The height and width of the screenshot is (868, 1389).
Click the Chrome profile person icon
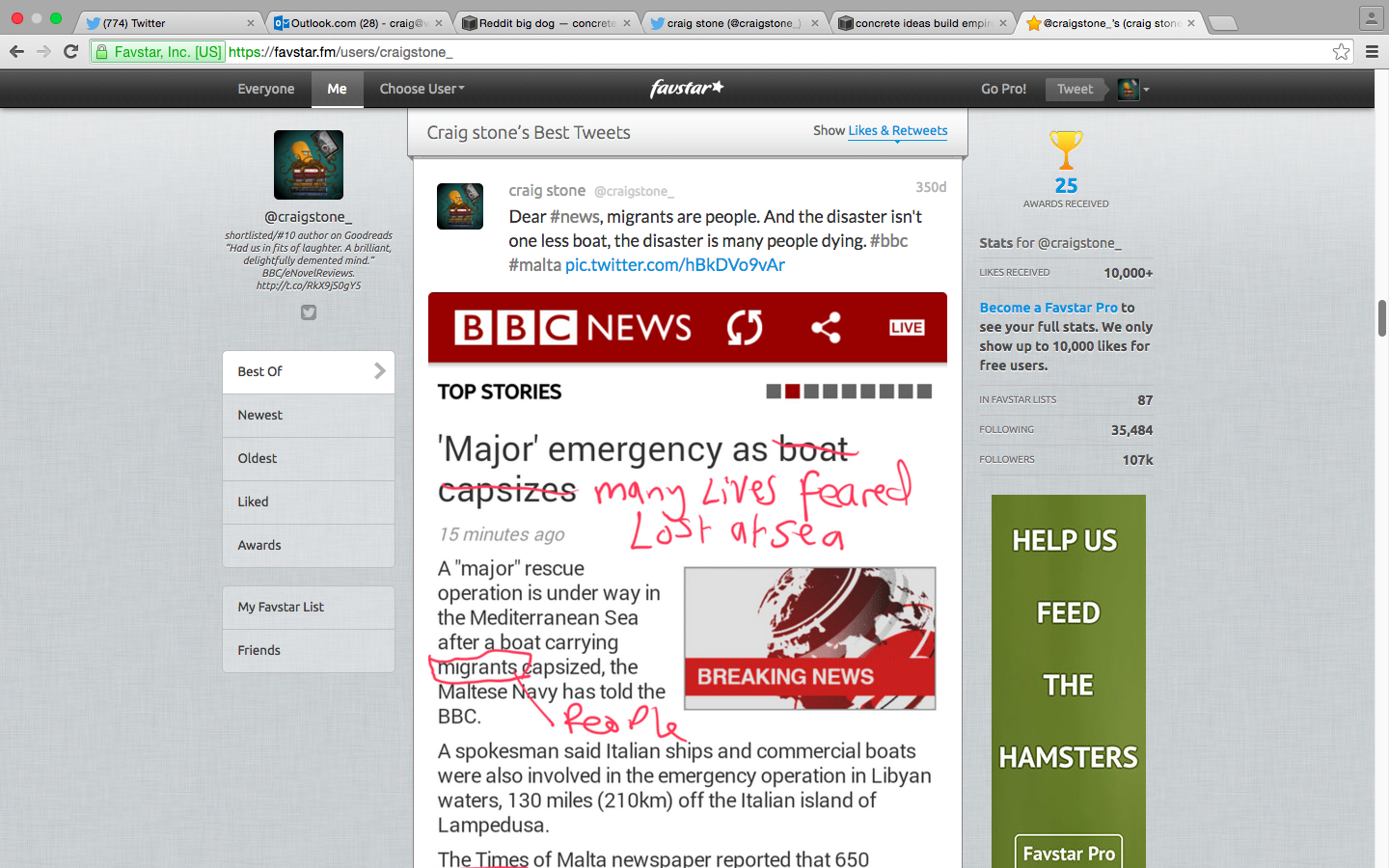click(1371, 17)
